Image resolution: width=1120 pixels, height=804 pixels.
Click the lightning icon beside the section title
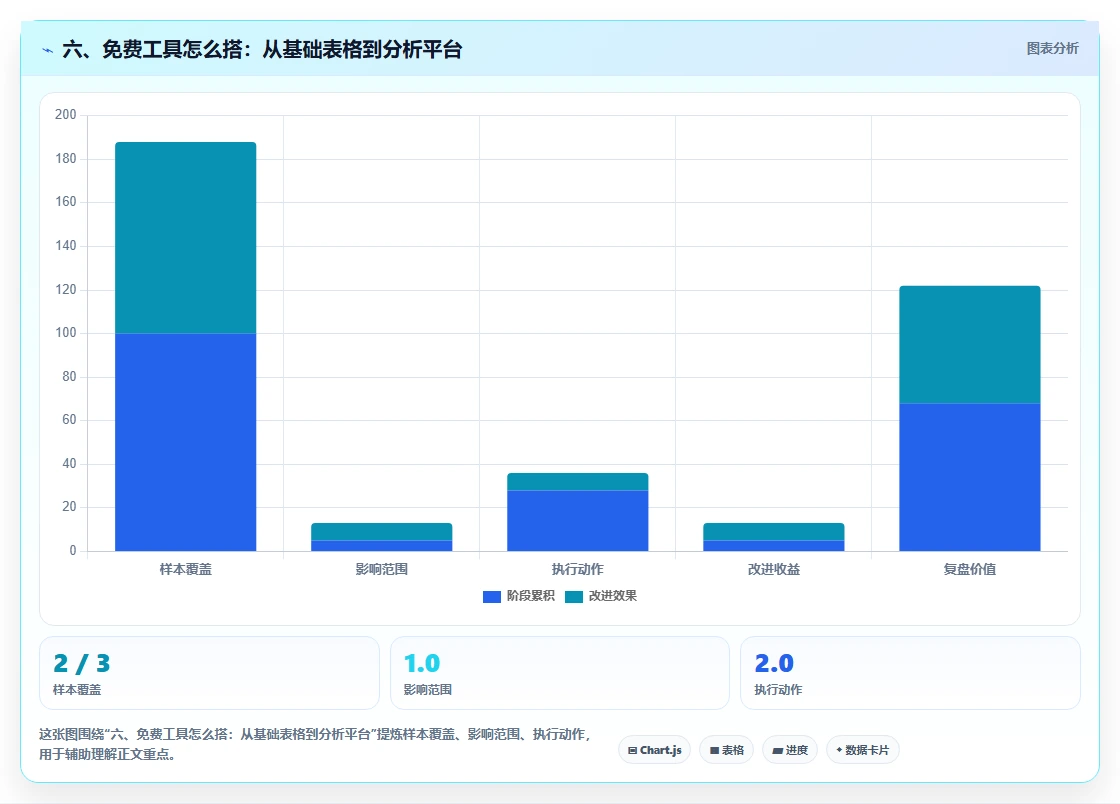point(48,50)
